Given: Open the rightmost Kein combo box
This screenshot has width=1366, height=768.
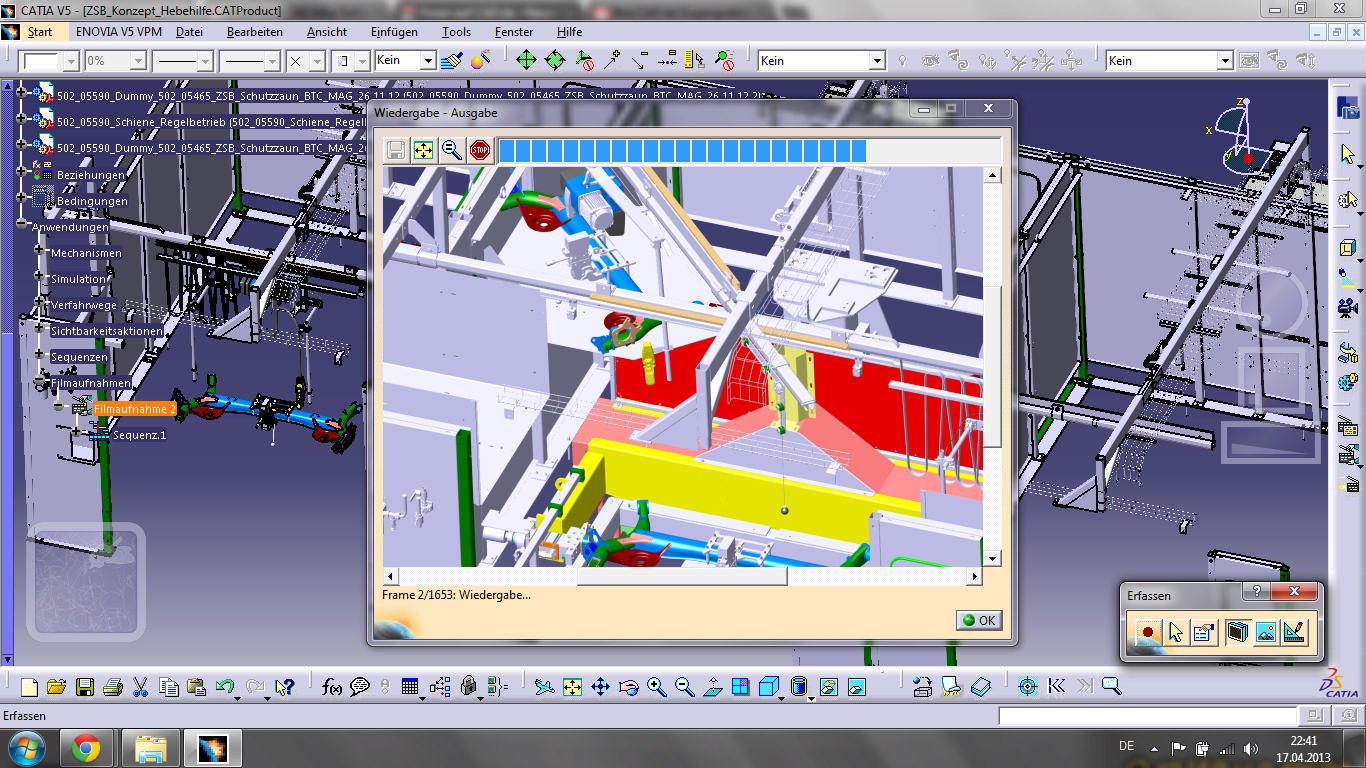Looking at the screenshot, I should (1169, 61).
